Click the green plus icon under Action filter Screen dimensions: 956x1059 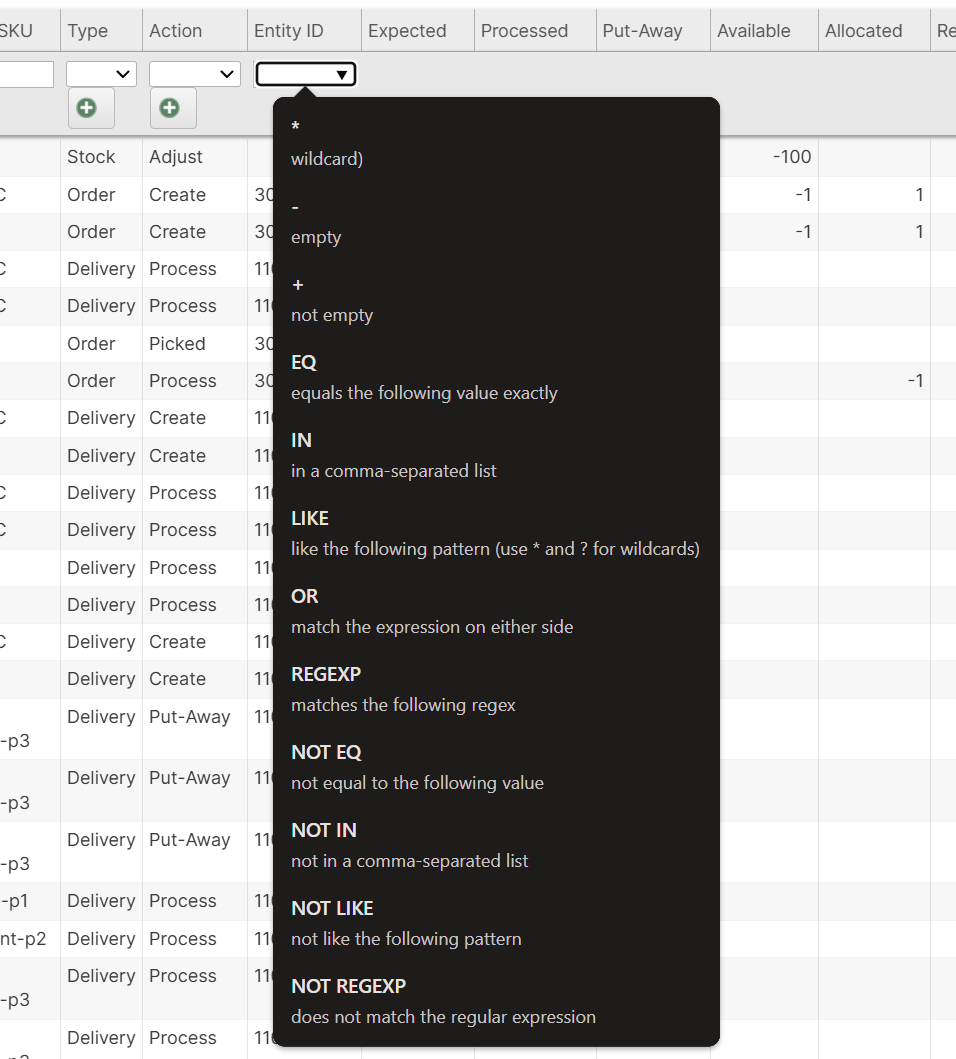[170, 108]
